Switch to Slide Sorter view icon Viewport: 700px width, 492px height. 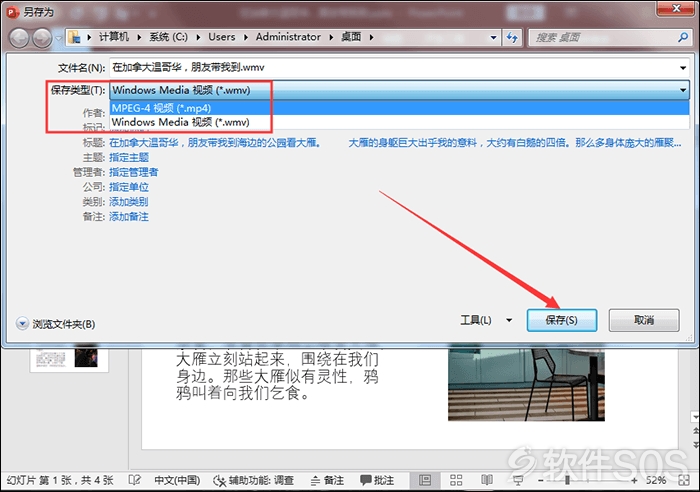coord(456,480)
